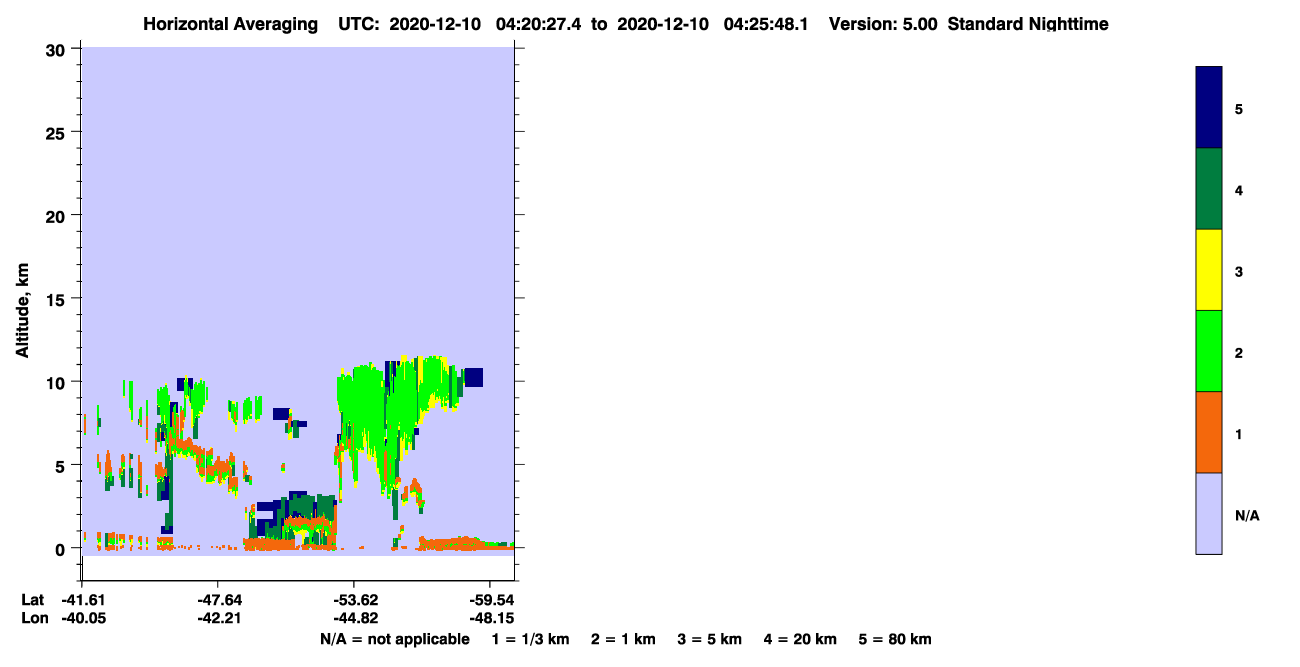Screen dimensions: 1300x667
Task: Click latitude value -41.61
Action: pyautogui.click(x=83, y=600)
